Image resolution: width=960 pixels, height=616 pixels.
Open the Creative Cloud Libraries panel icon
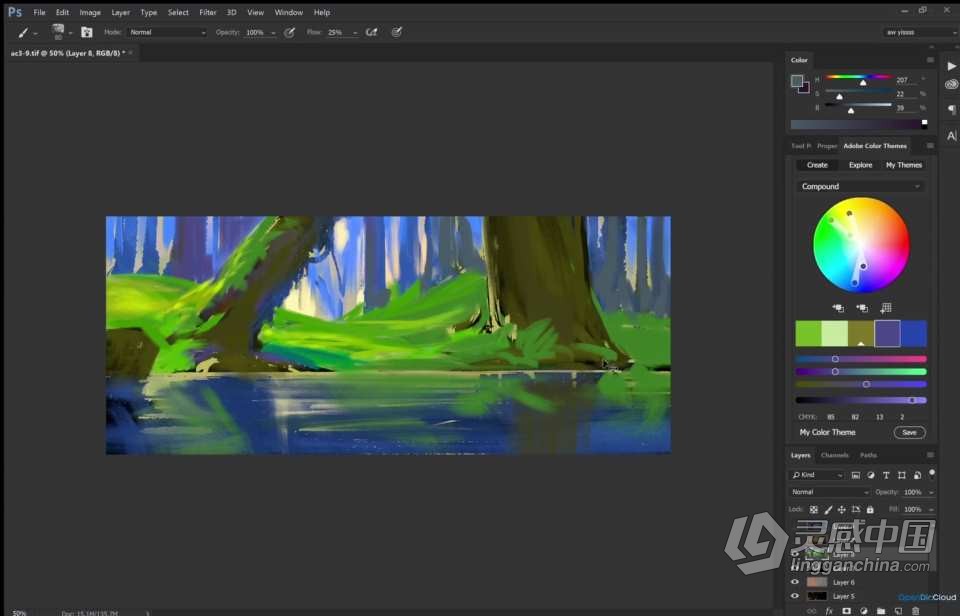click(x=951, y=85)
